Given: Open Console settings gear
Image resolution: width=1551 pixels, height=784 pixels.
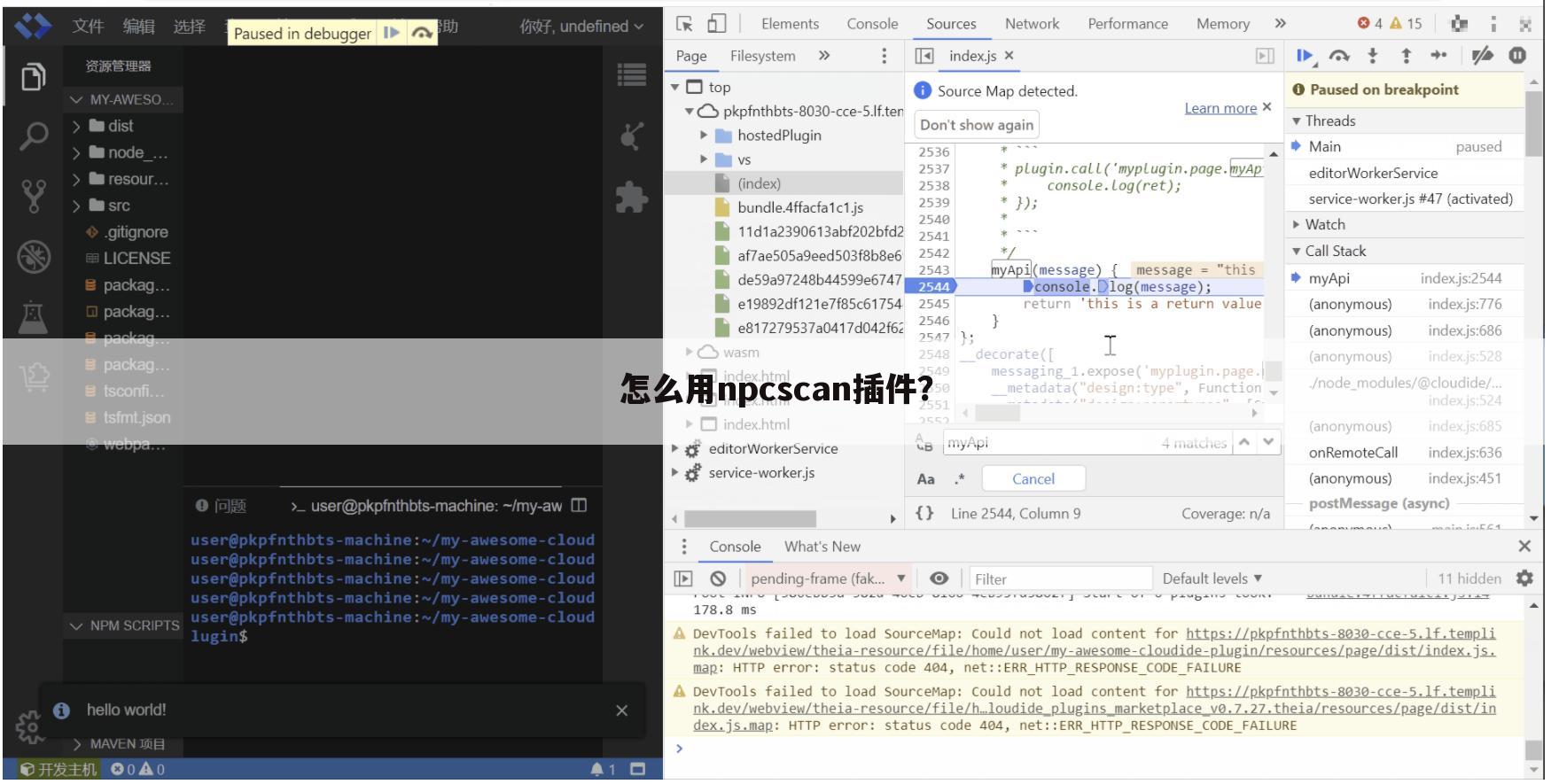Looking at the screenshot, I should [x=1524, y=578].
